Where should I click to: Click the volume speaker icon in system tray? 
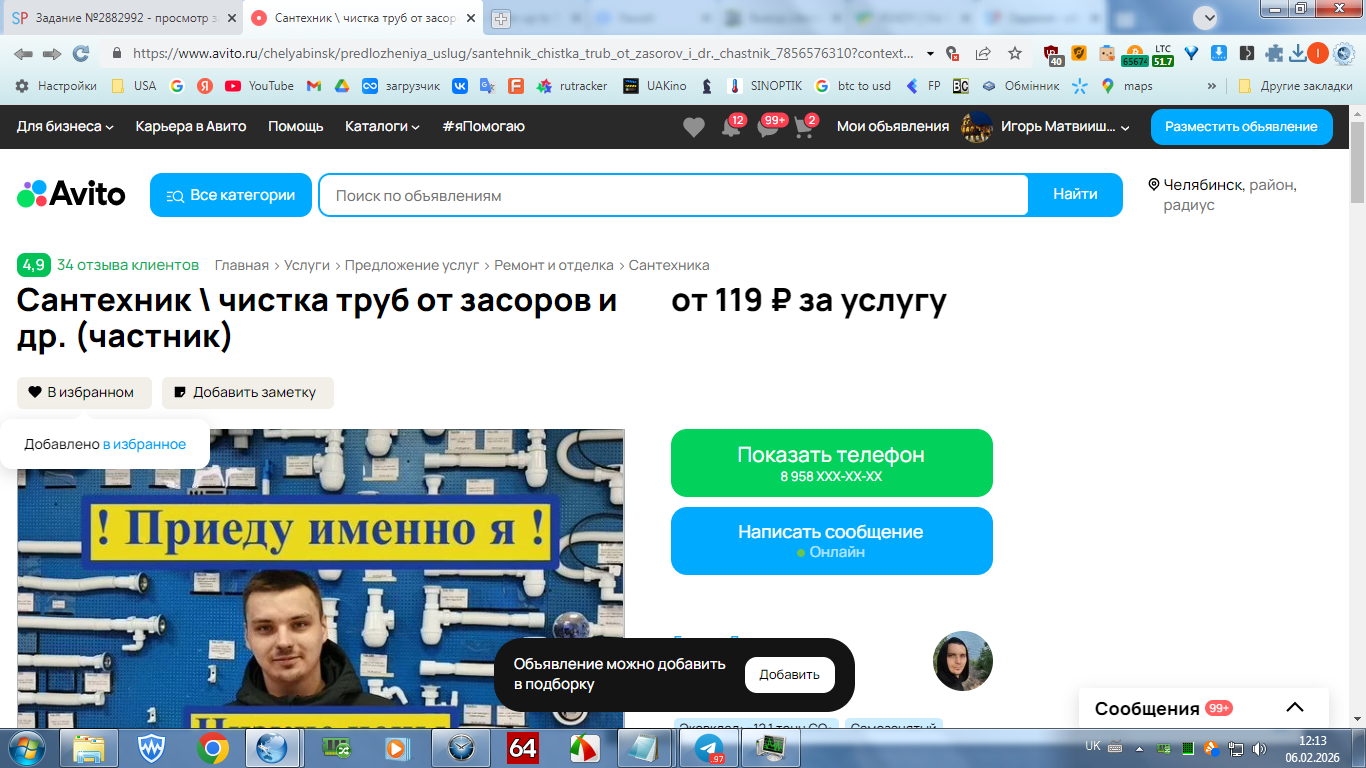[1259, 748]
